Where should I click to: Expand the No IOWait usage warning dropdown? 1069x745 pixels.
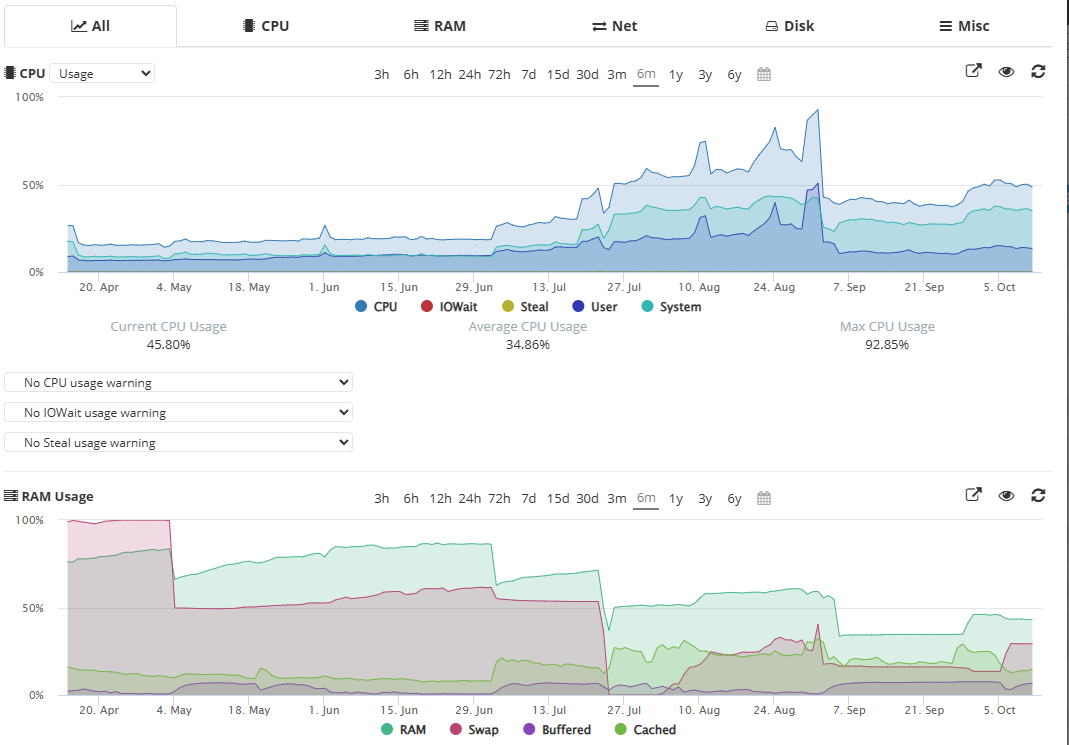(179, 412)
